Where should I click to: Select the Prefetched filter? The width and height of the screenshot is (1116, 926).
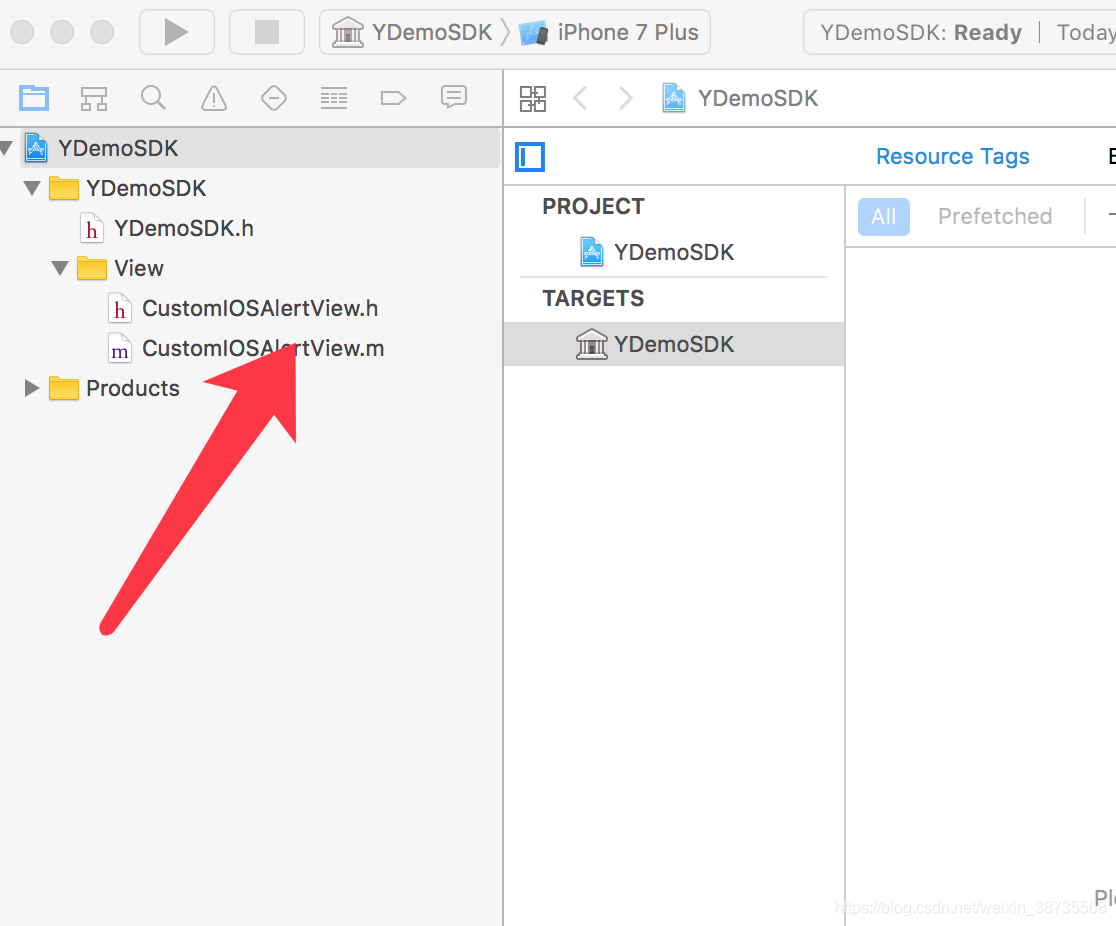tap(995, 216)
